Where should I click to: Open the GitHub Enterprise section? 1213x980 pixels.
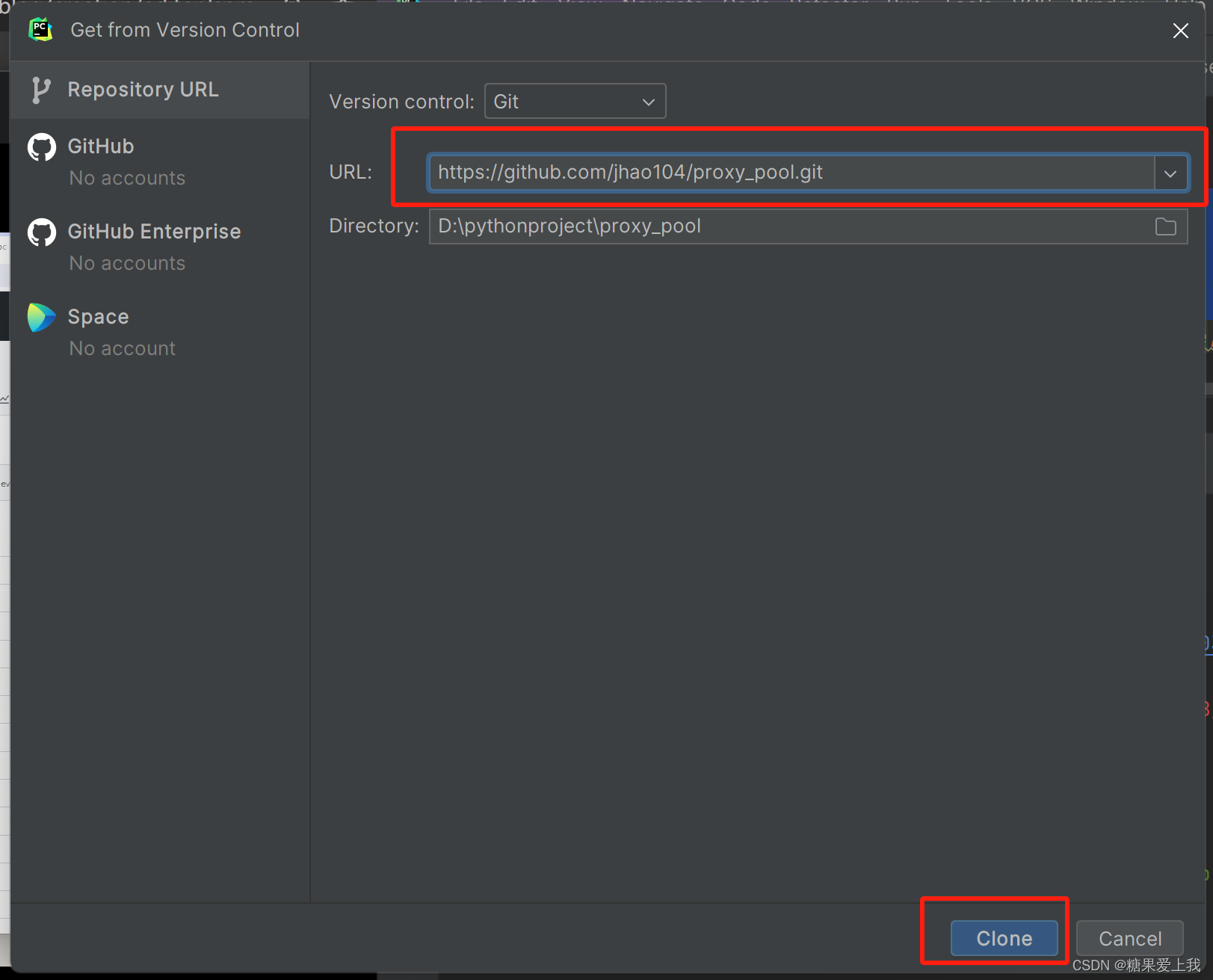point(160,247)
